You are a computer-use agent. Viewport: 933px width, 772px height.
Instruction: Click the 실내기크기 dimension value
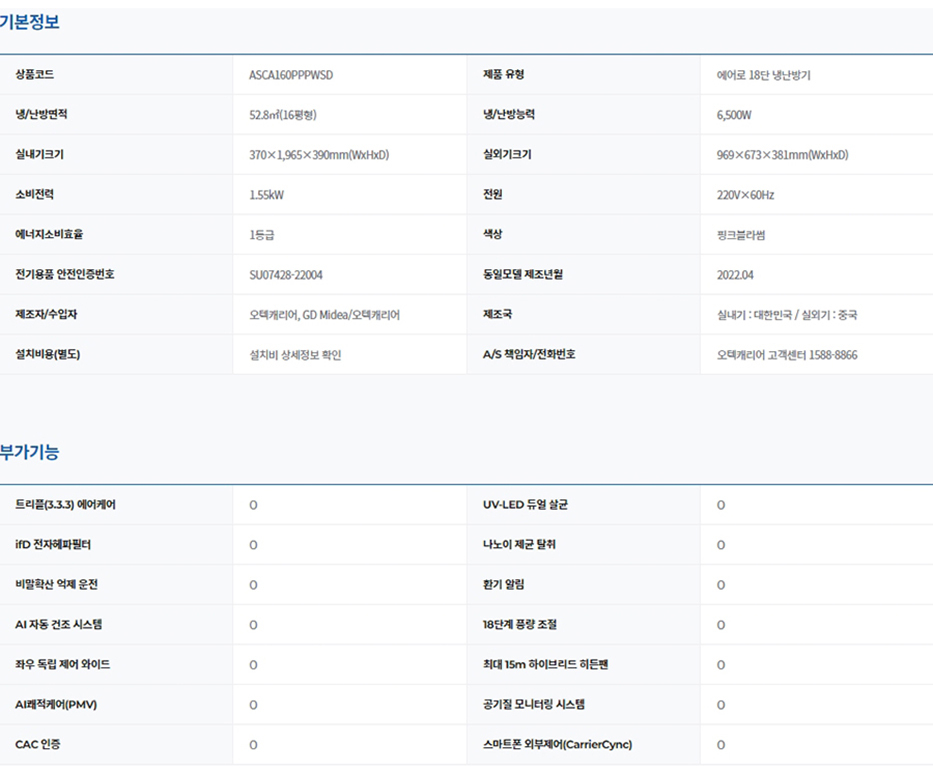[319, 155]
